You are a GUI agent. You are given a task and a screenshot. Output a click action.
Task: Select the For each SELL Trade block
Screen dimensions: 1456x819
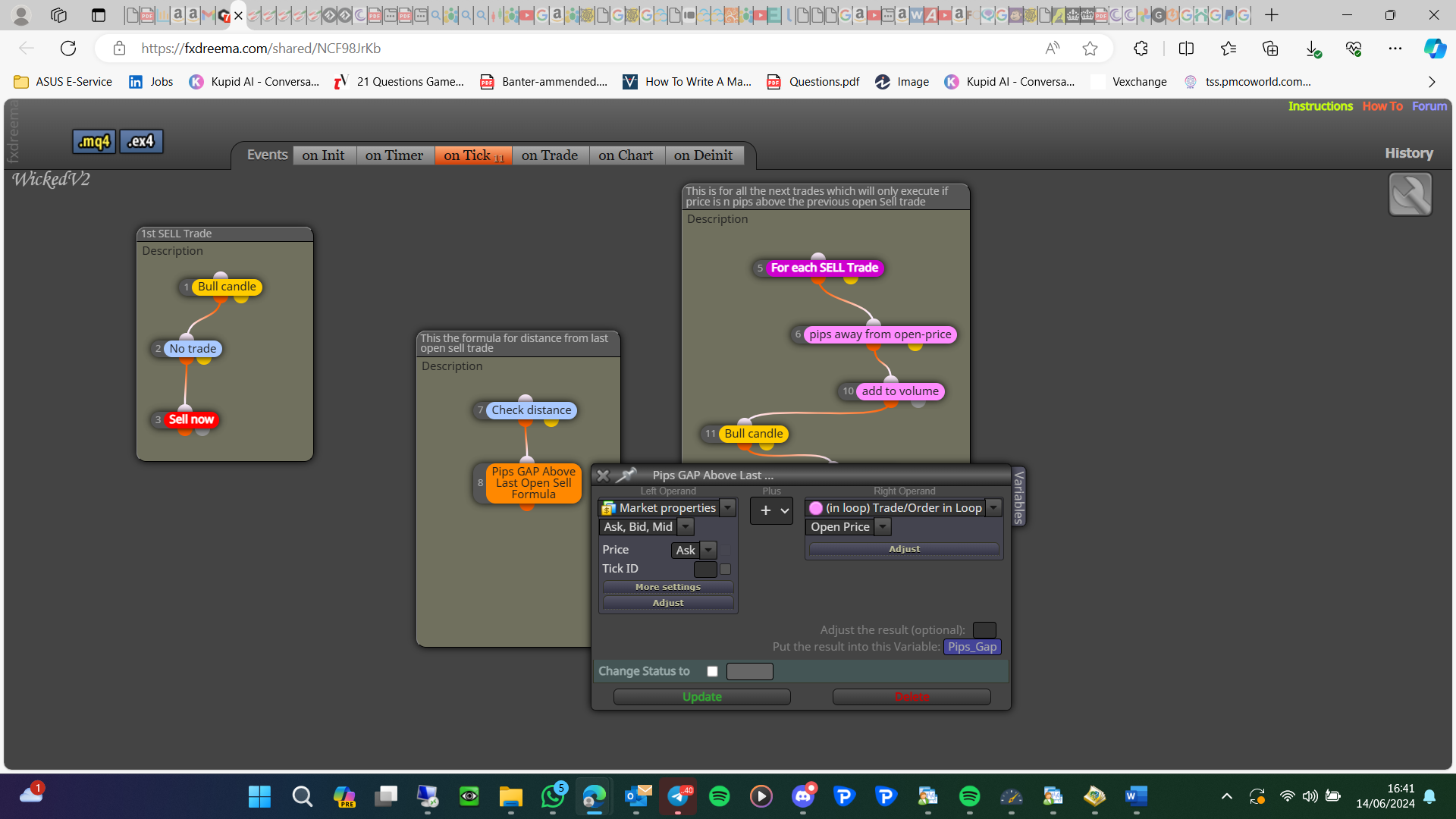824,268
